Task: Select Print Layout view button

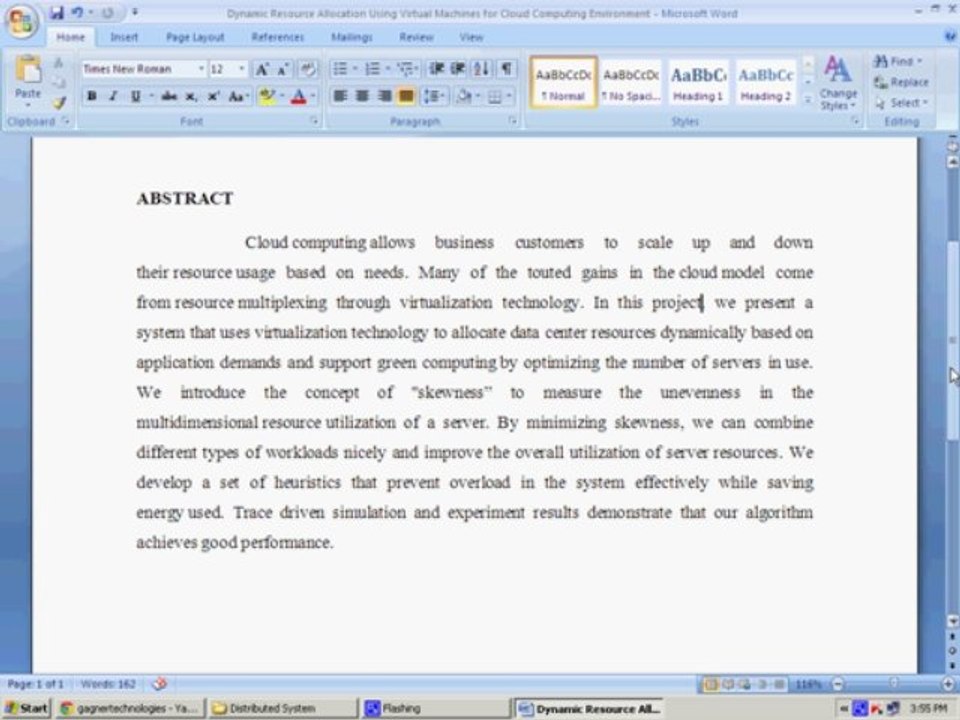Action: 711,684
